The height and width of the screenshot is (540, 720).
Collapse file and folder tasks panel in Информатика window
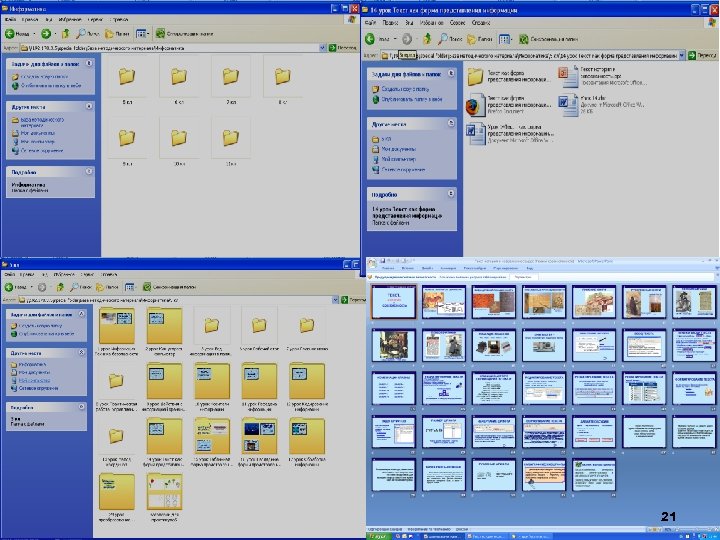89,63
